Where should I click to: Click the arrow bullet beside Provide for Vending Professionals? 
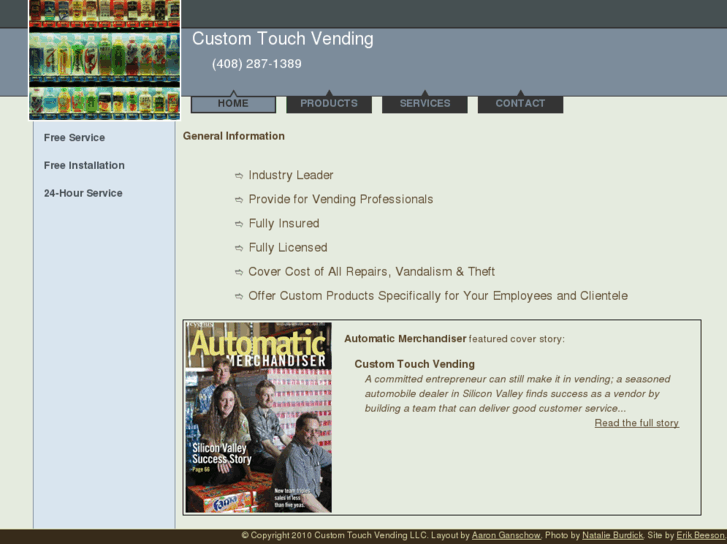point(239,200)
